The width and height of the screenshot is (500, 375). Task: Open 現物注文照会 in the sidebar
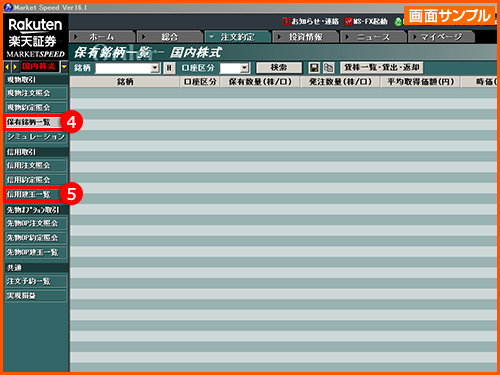click(36, 93)
